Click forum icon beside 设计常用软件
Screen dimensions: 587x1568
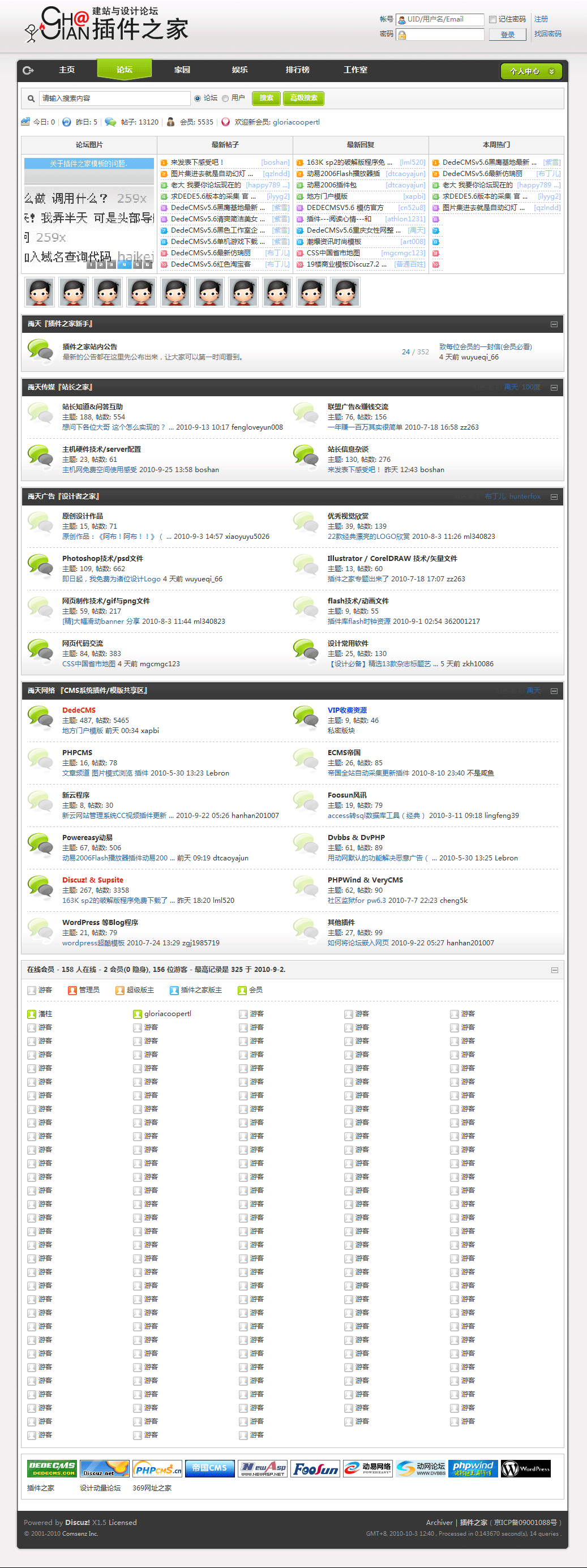pos(306,651)
